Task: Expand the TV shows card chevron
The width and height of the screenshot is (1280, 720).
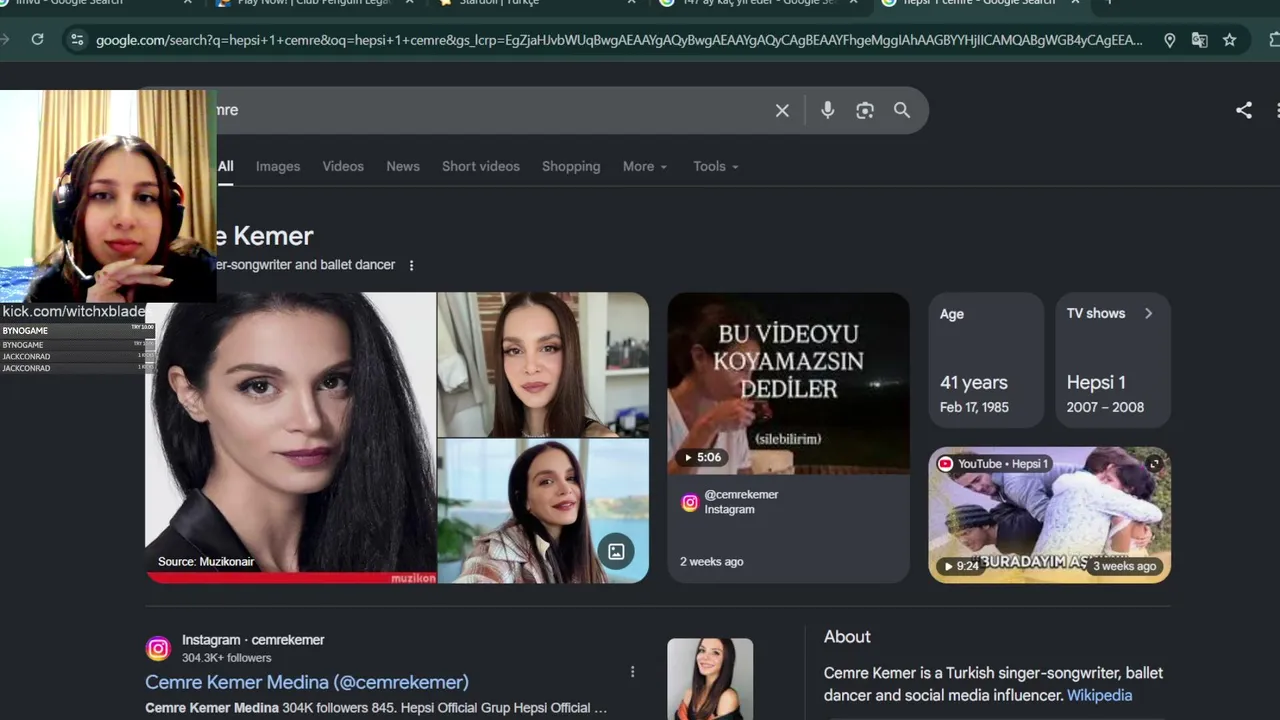Action: click(x=1148, y=313)
